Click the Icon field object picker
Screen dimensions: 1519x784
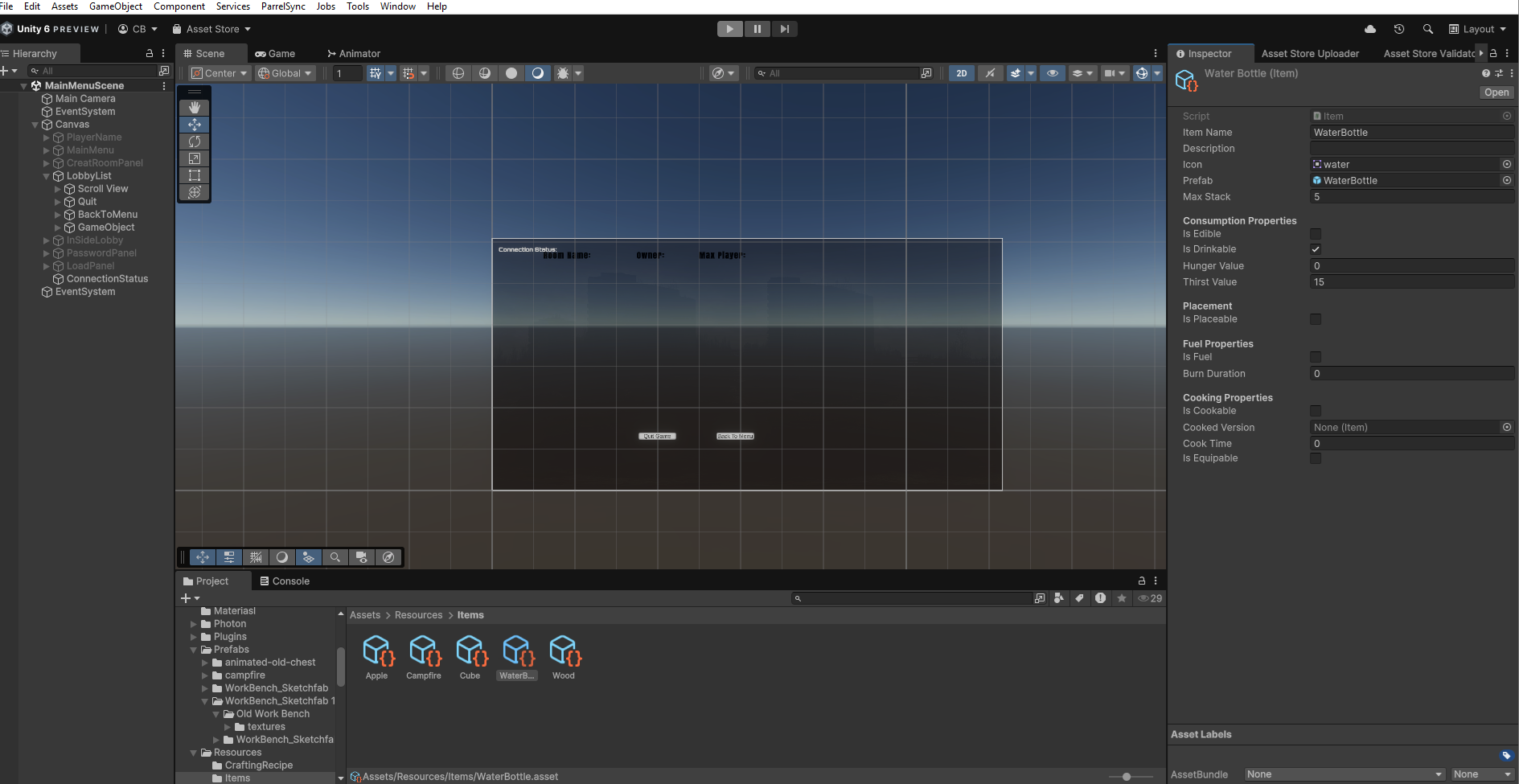pyautogui.click(x=1507, y=164)
